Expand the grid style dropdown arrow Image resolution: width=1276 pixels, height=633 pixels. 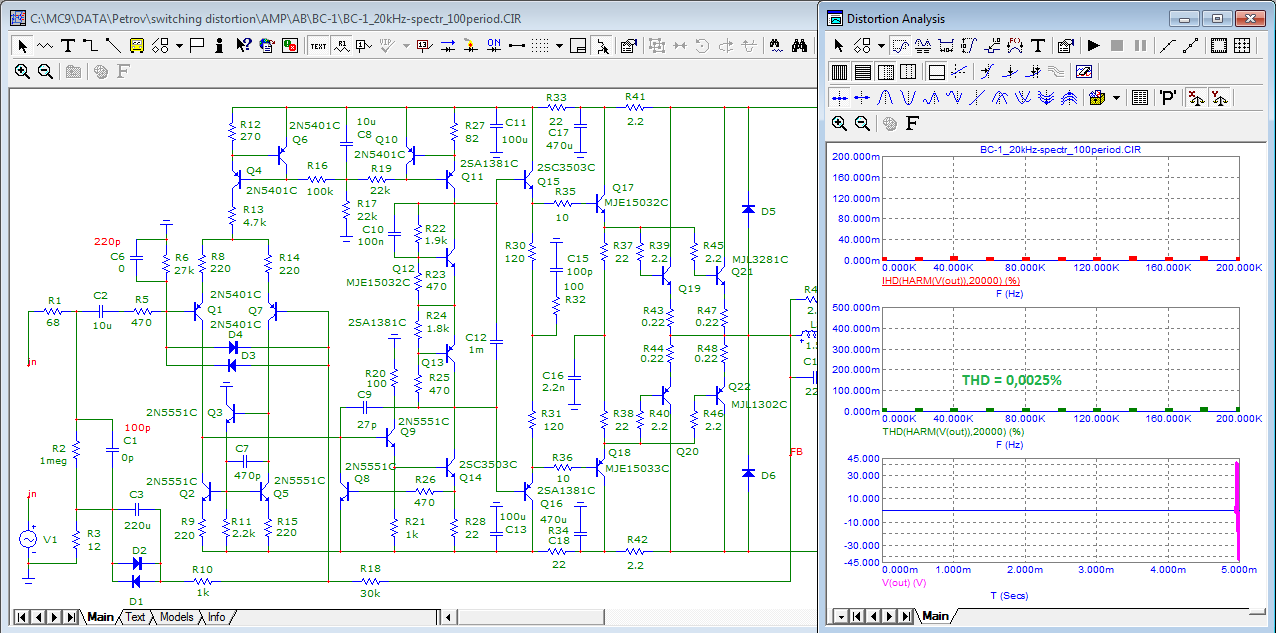tap(559, 45)
